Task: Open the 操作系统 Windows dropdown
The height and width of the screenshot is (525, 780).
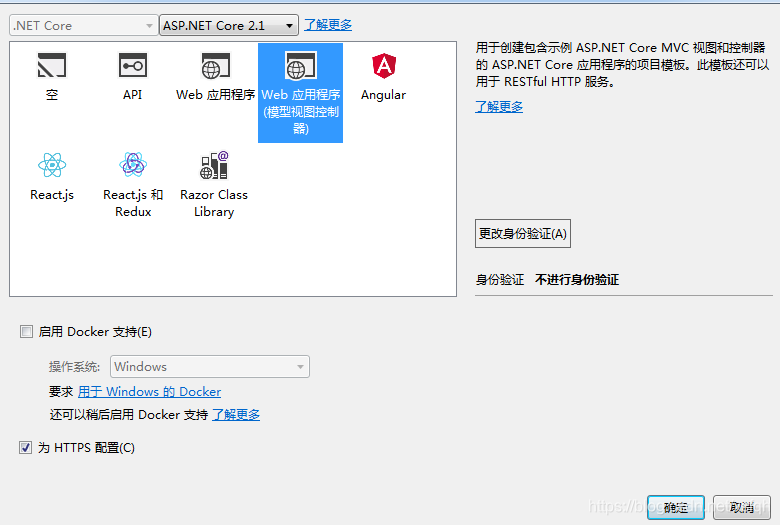Action: 209,367
